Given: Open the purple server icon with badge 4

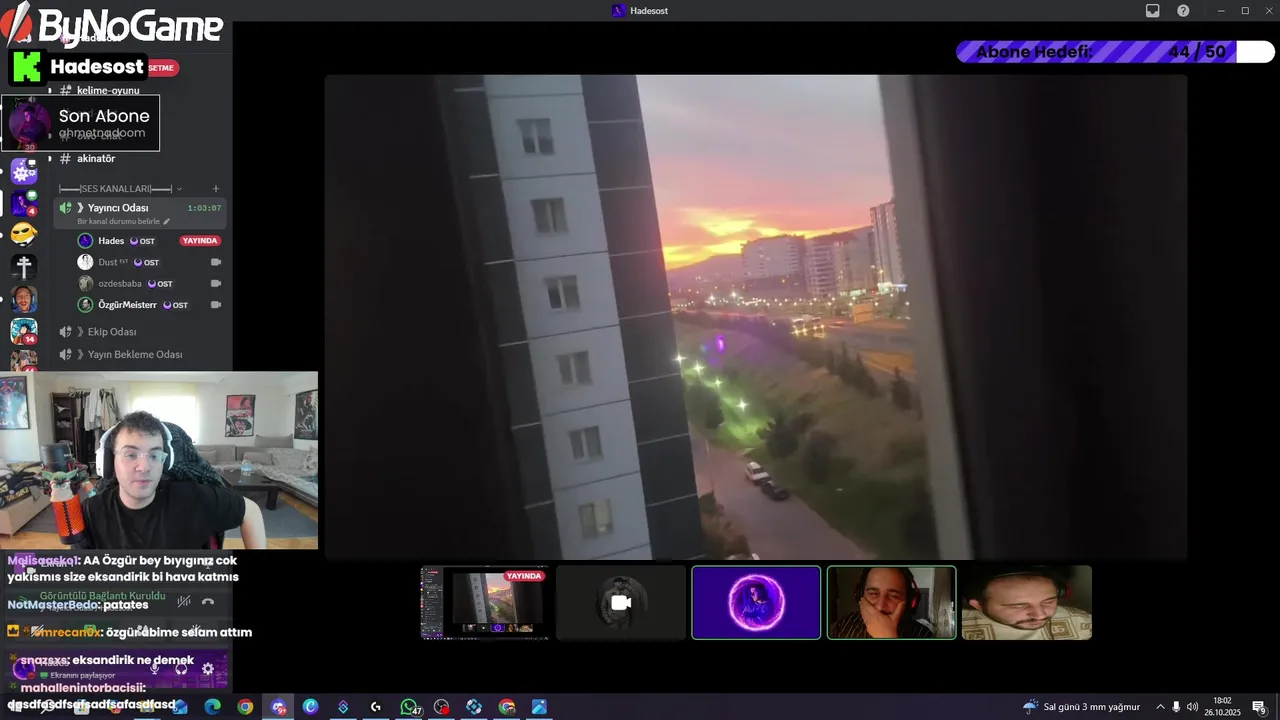Looking at the screenshot, I should (24, 204).
